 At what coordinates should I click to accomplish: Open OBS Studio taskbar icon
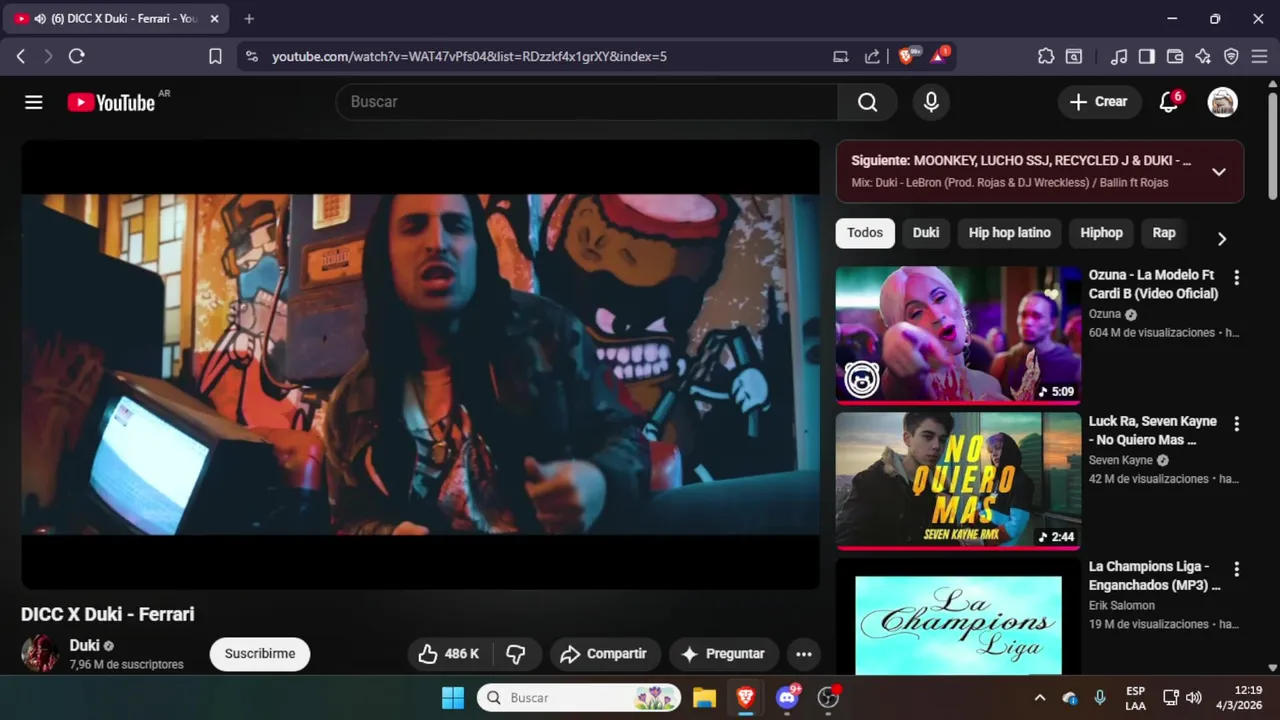(828, 697)
